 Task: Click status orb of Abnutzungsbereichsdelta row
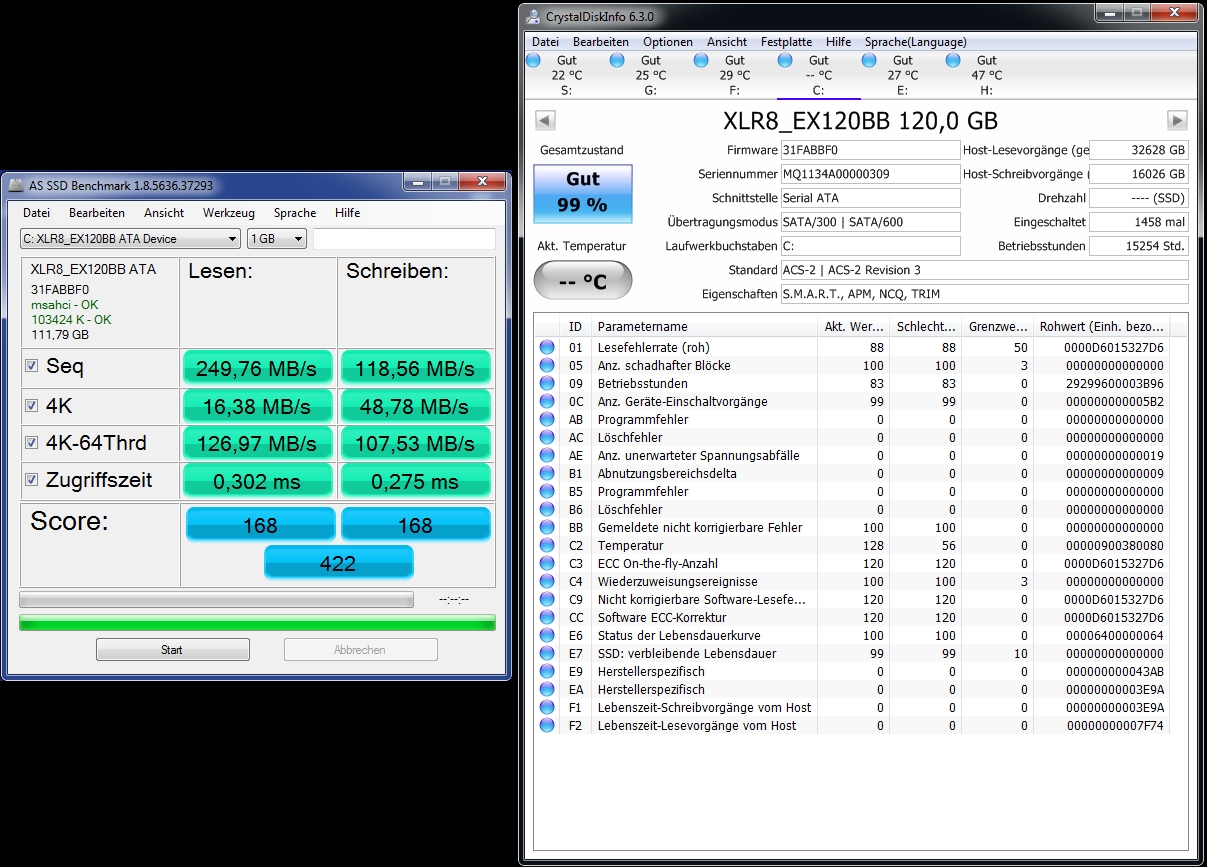(x=547, y=473)
